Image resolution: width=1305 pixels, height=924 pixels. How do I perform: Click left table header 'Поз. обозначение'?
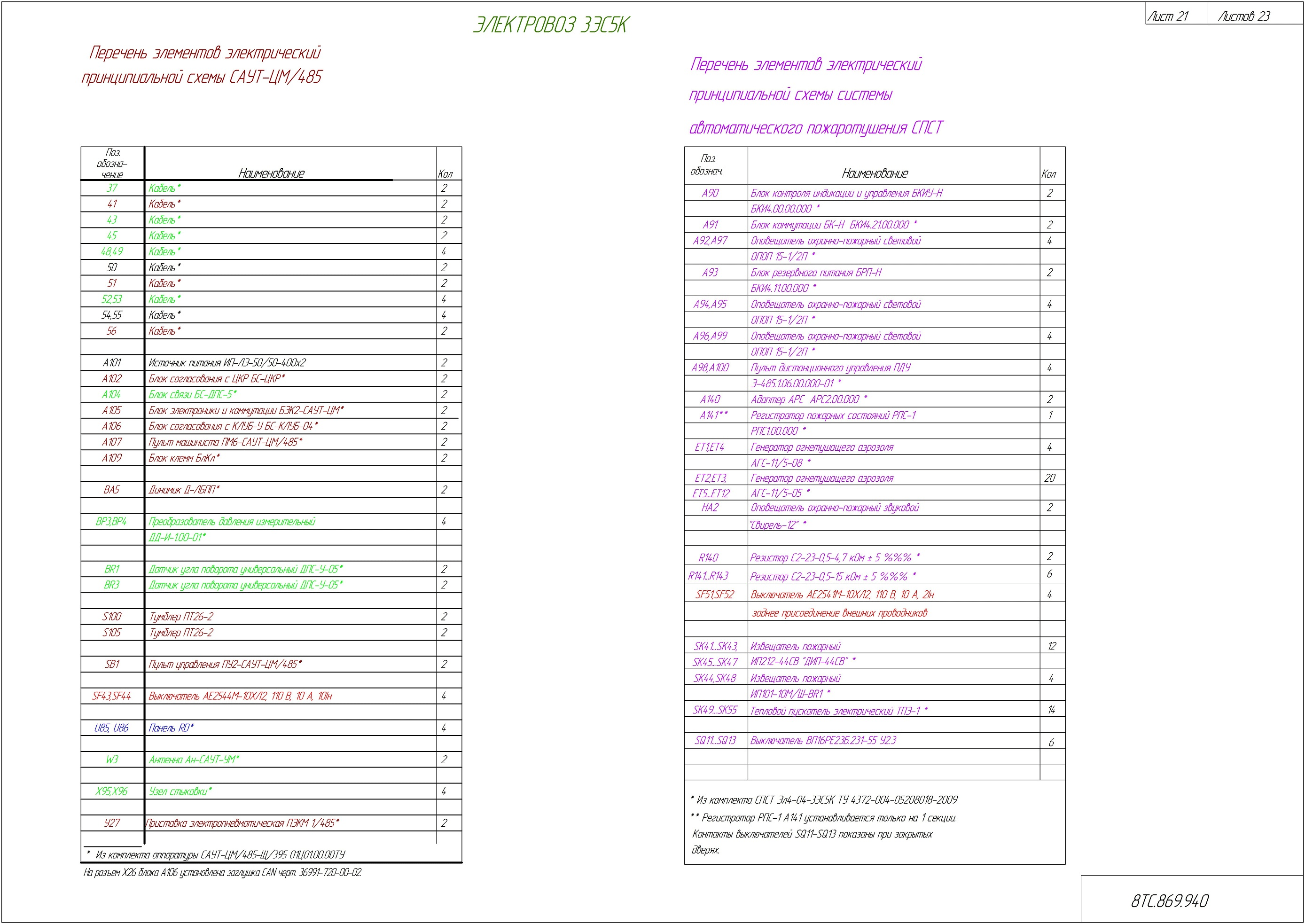112,164
